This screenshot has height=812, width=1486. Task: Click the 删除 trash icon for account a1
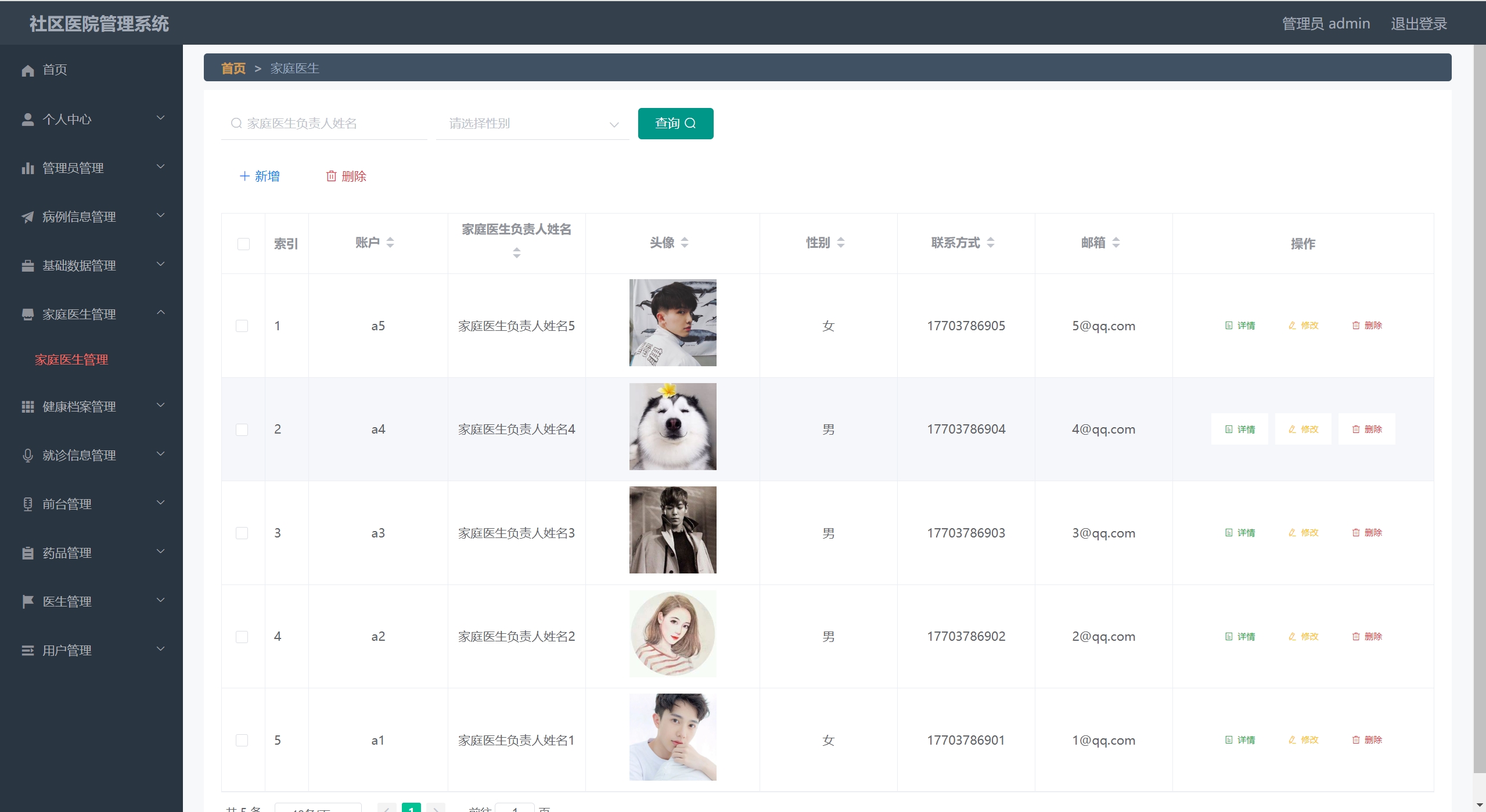point(1356,740)
